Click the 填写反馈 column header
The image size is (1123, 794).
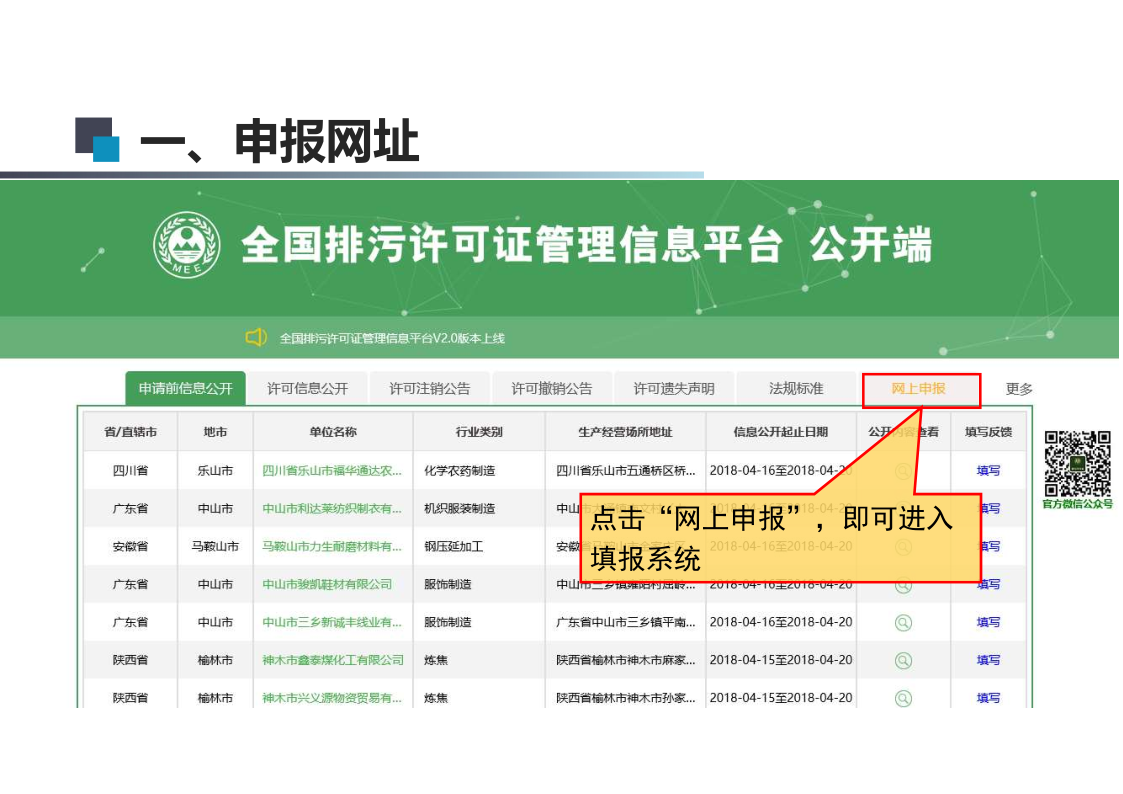(x=988, y=432)
